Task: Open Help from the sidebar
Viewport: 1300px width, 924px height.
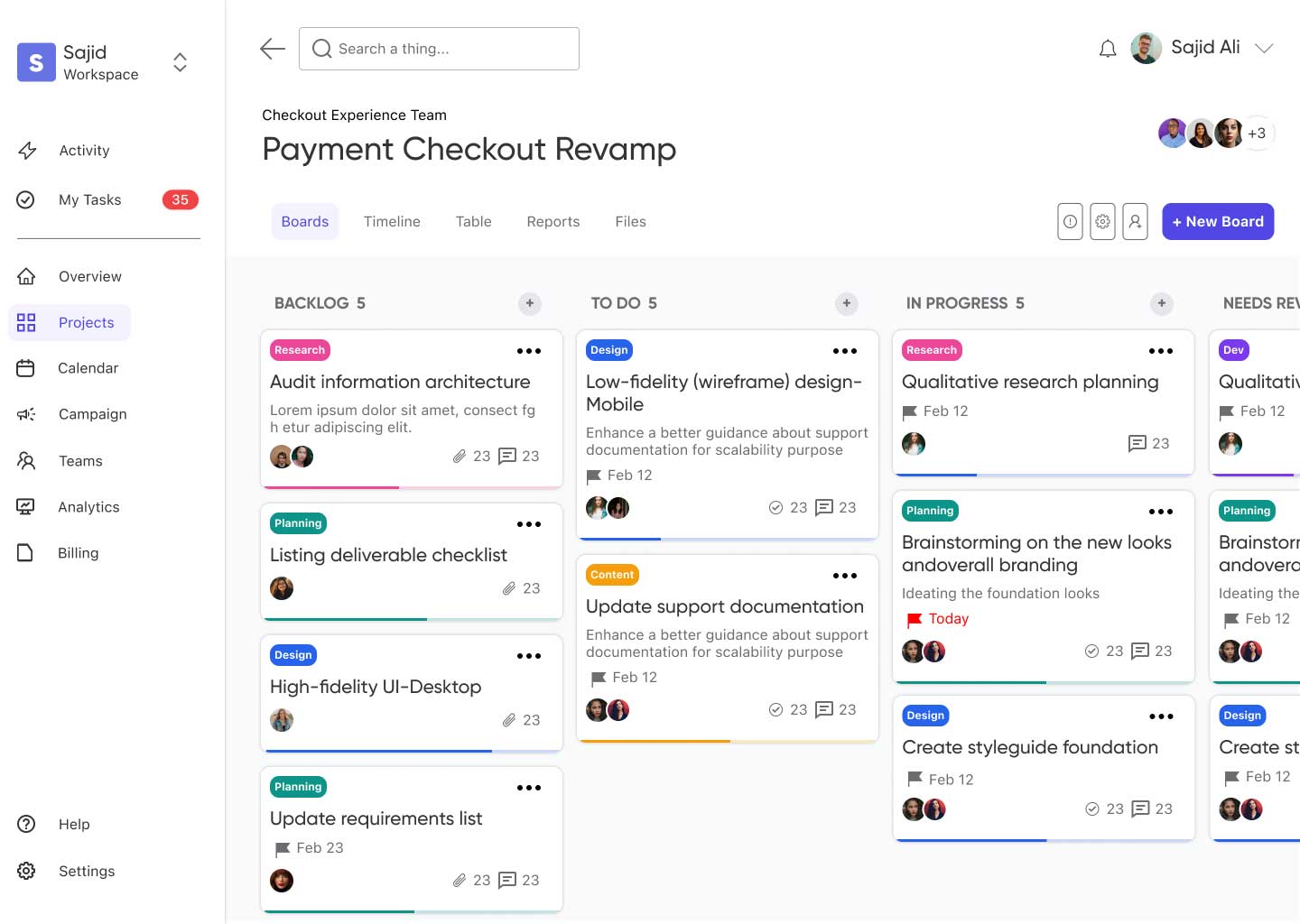Action: point(74,824)
